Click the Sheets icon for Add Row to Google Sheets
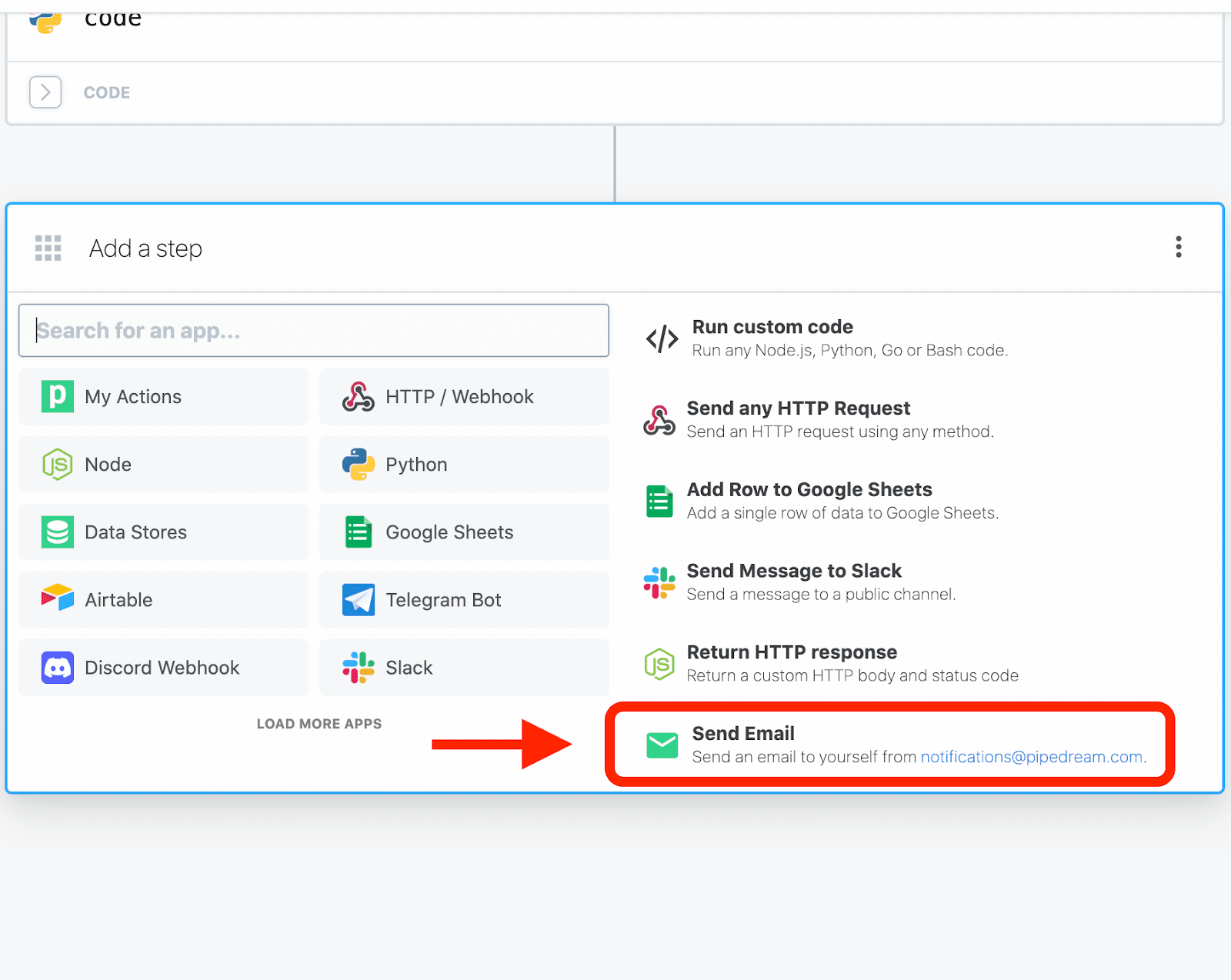The width and height of the screenshot is (1231, 980). coord(659,502)
